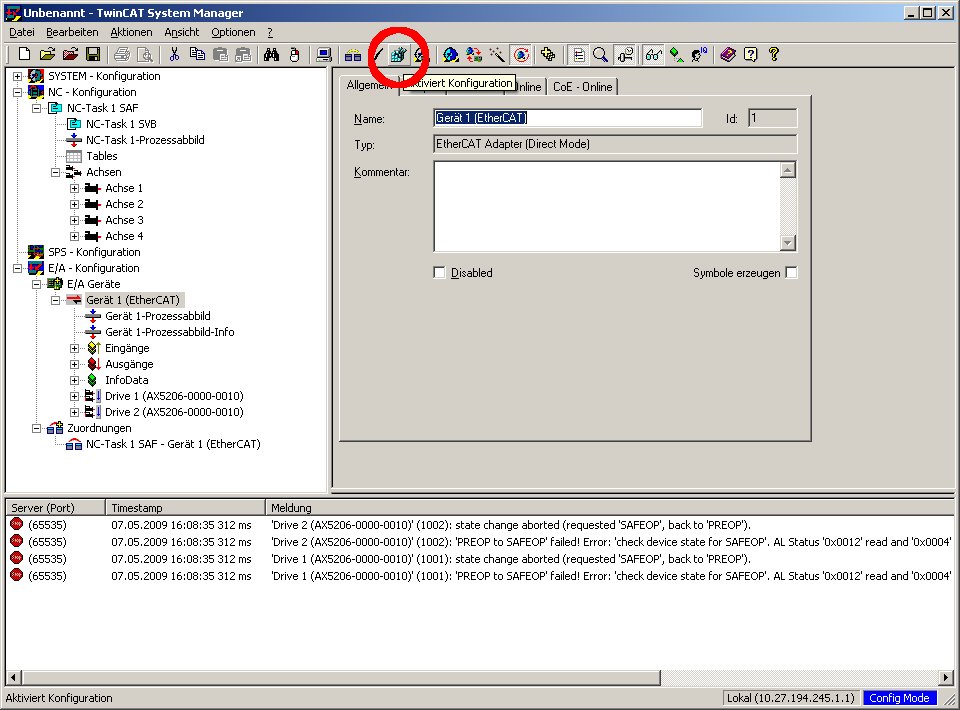Expand the Ausgänge node
The height and width of the screenshot is (710, 960).
click(x=75, y=364)
